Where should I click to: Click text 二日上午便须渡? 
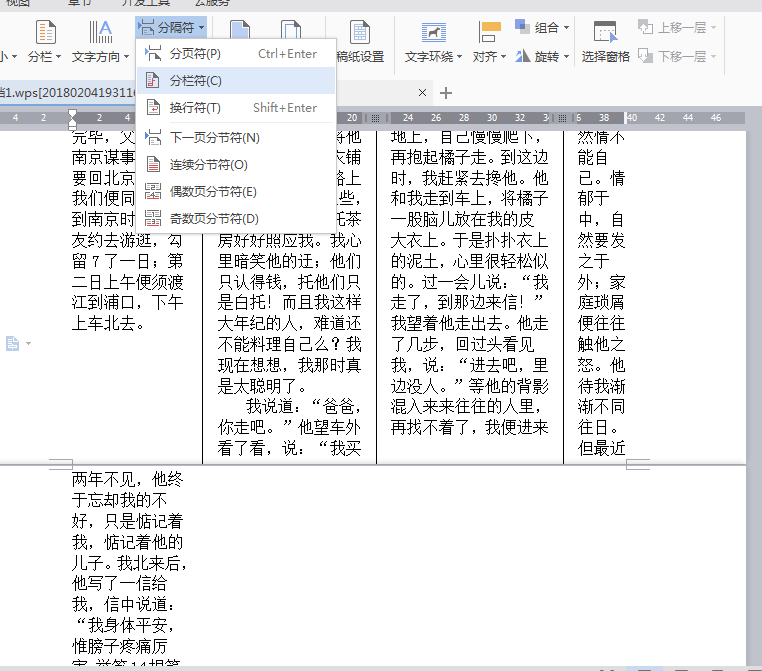point(127,282)
